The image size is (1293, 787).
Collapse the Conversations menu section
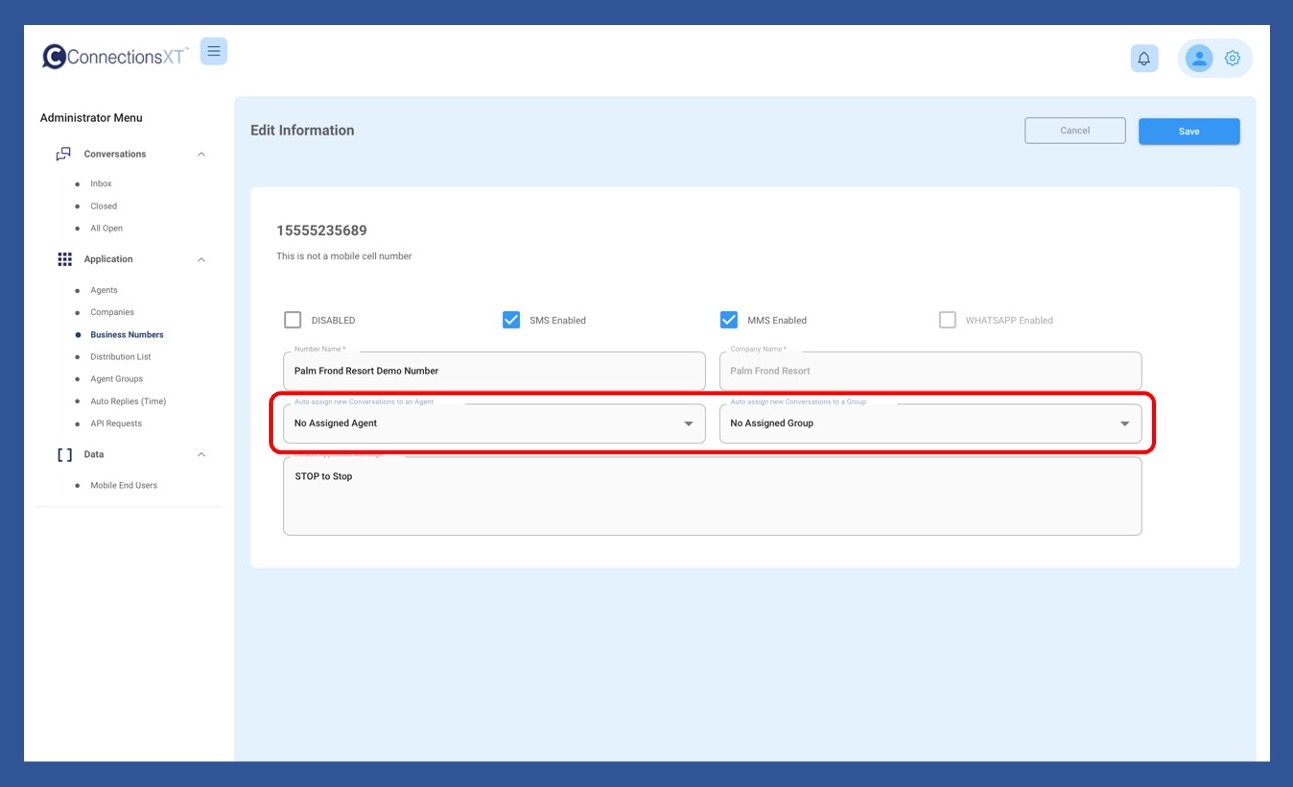point(201,154)
